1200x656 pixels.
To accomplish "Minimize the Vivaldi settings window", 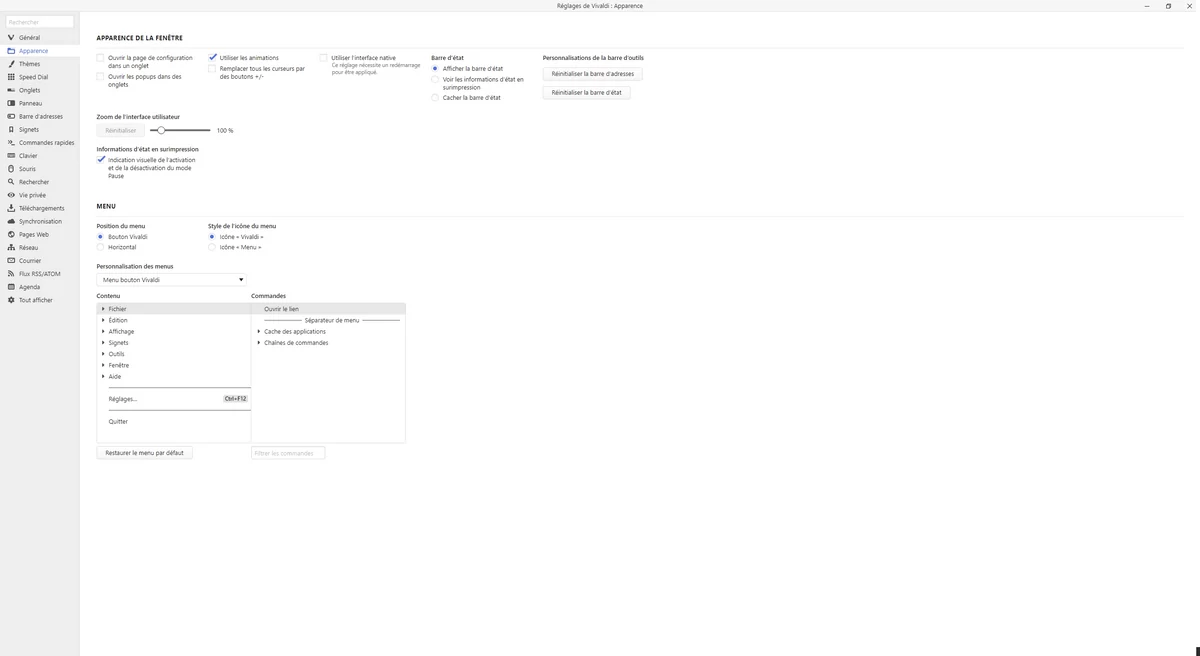I will [x=1147, y=6].
